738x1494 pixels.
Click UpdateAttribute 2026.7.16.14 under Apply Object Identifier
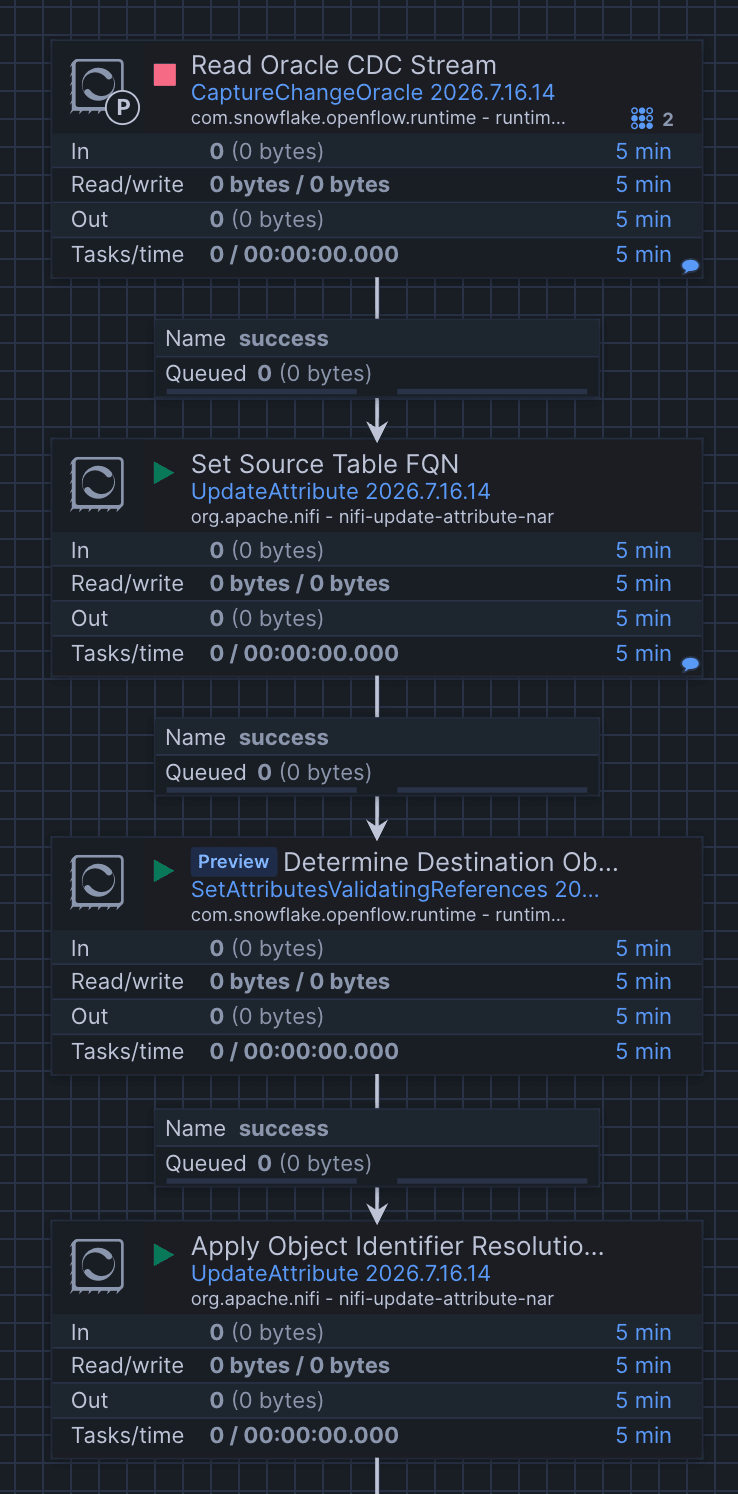[x=341, y=1274]
